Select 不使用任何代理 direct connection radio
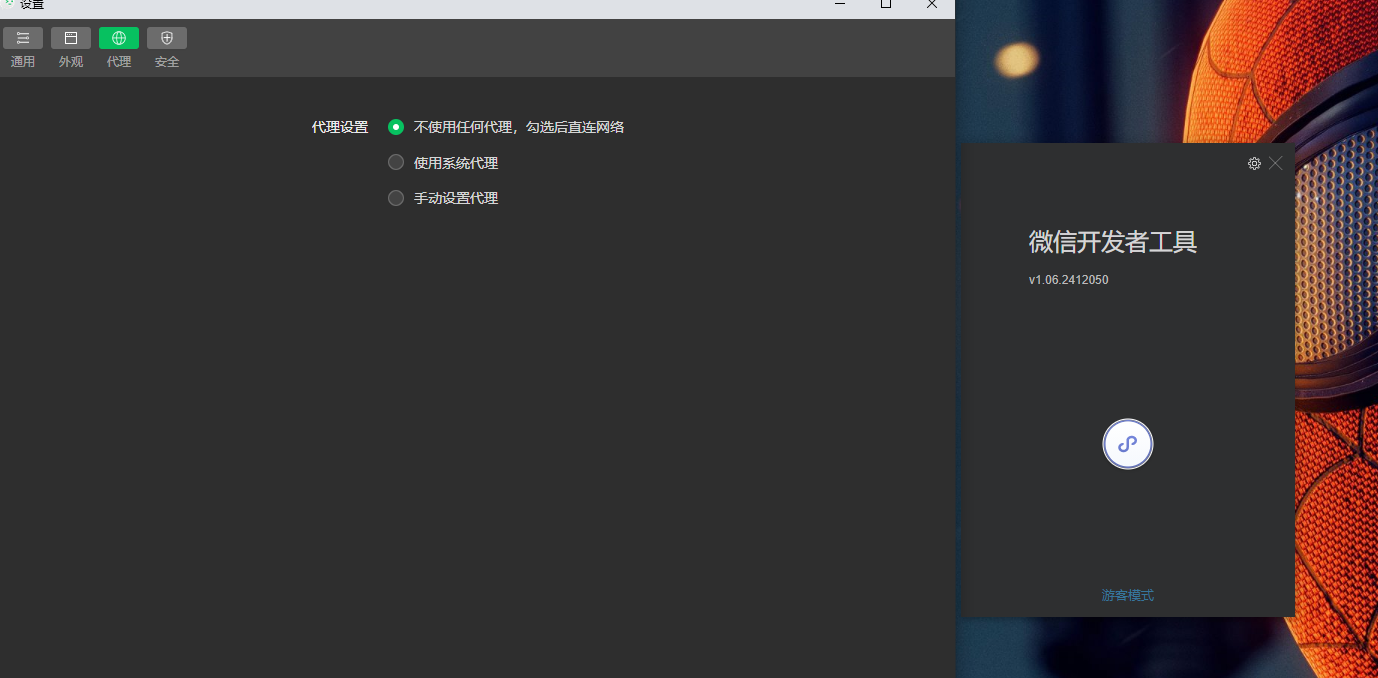Viewport: 1378px width, 678px height. point(396,127)
